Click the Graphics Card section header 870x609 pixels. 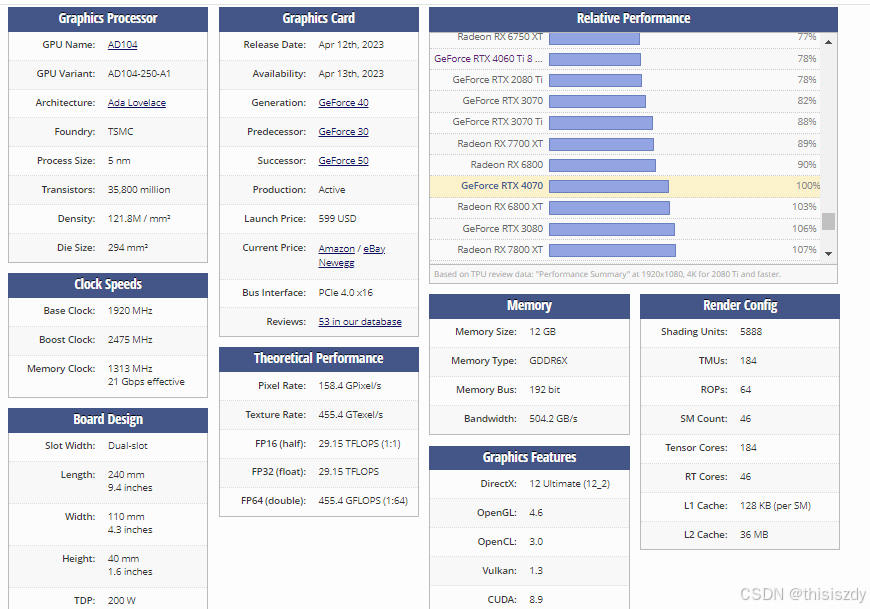point(318,19)
